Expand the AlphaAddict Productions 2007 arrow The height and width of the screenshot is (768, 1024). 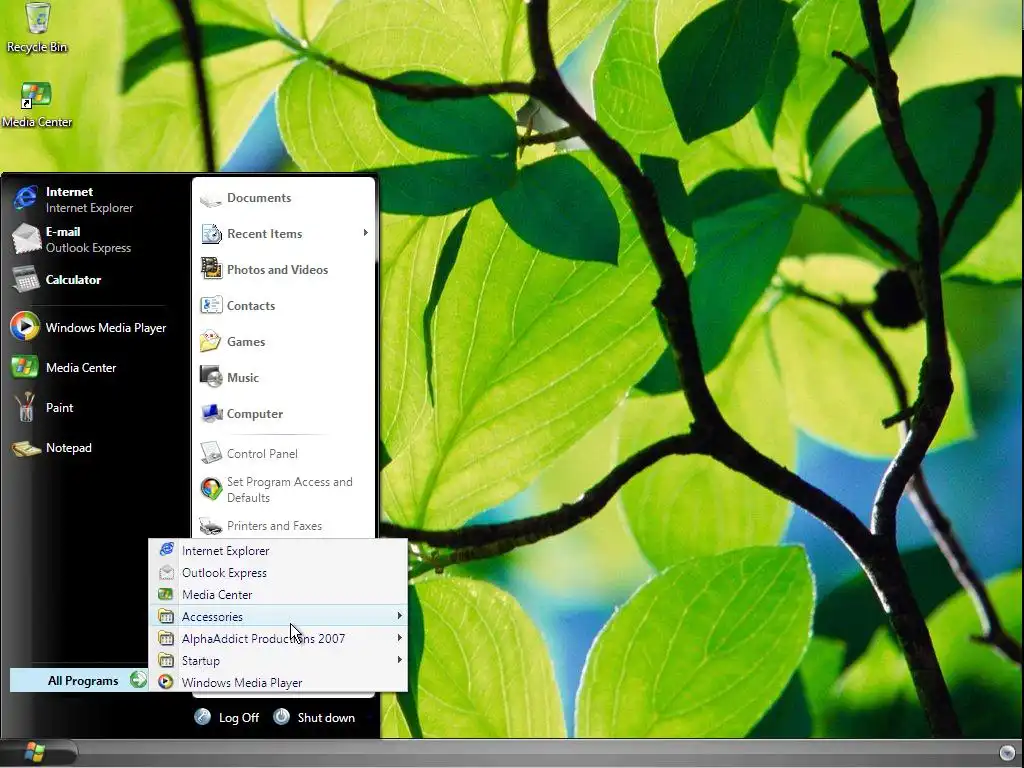(x=399, y=638)
